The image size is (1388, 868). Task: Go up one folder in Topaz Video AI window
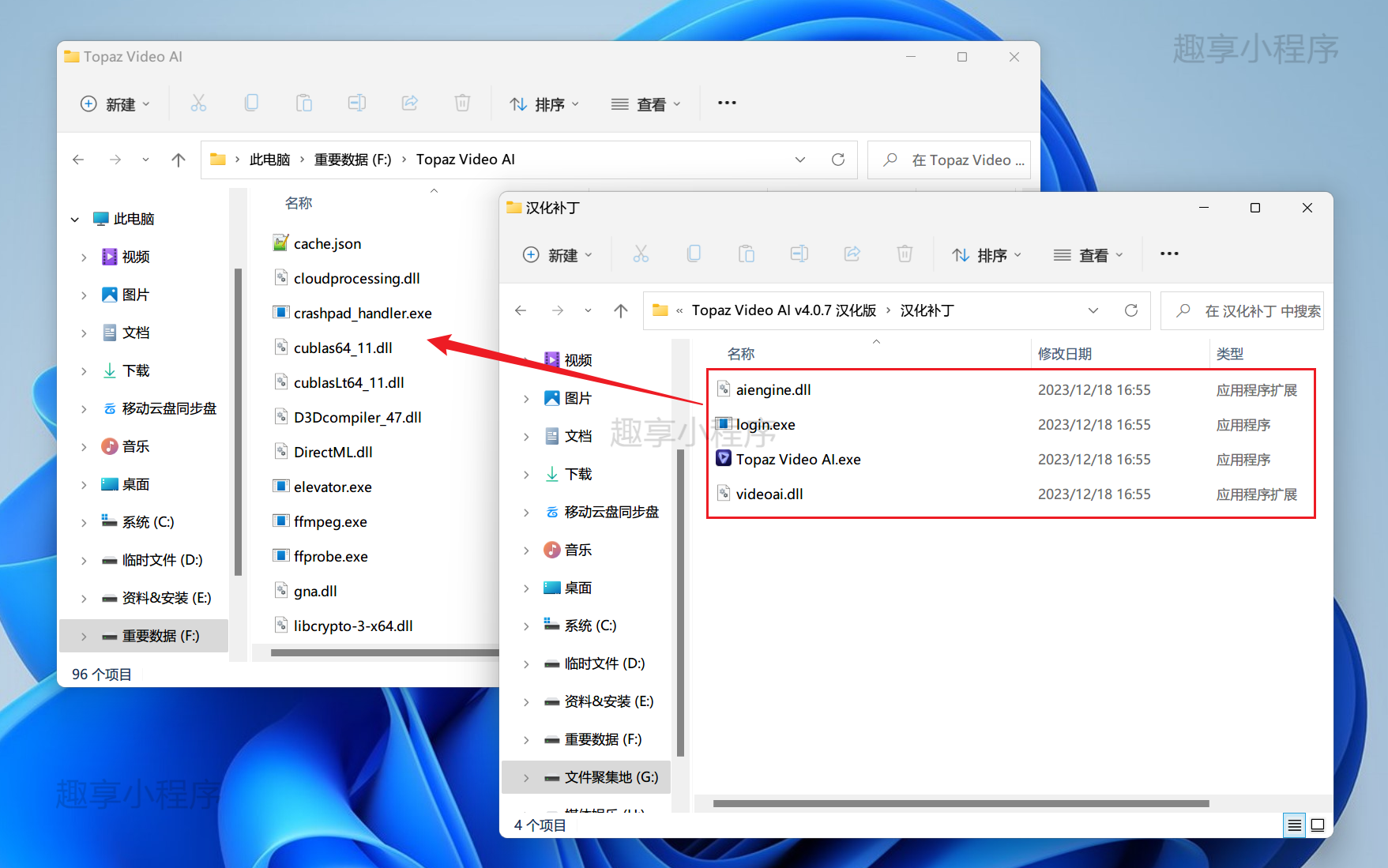[179, 160]
